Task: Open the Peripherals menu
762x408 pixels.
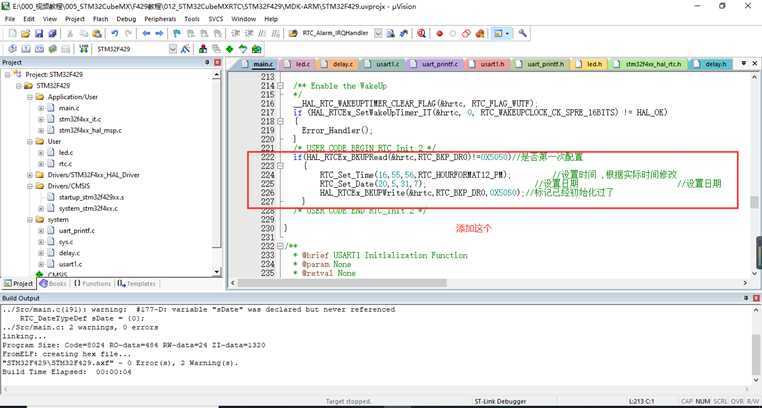Action: click(160, 19)
